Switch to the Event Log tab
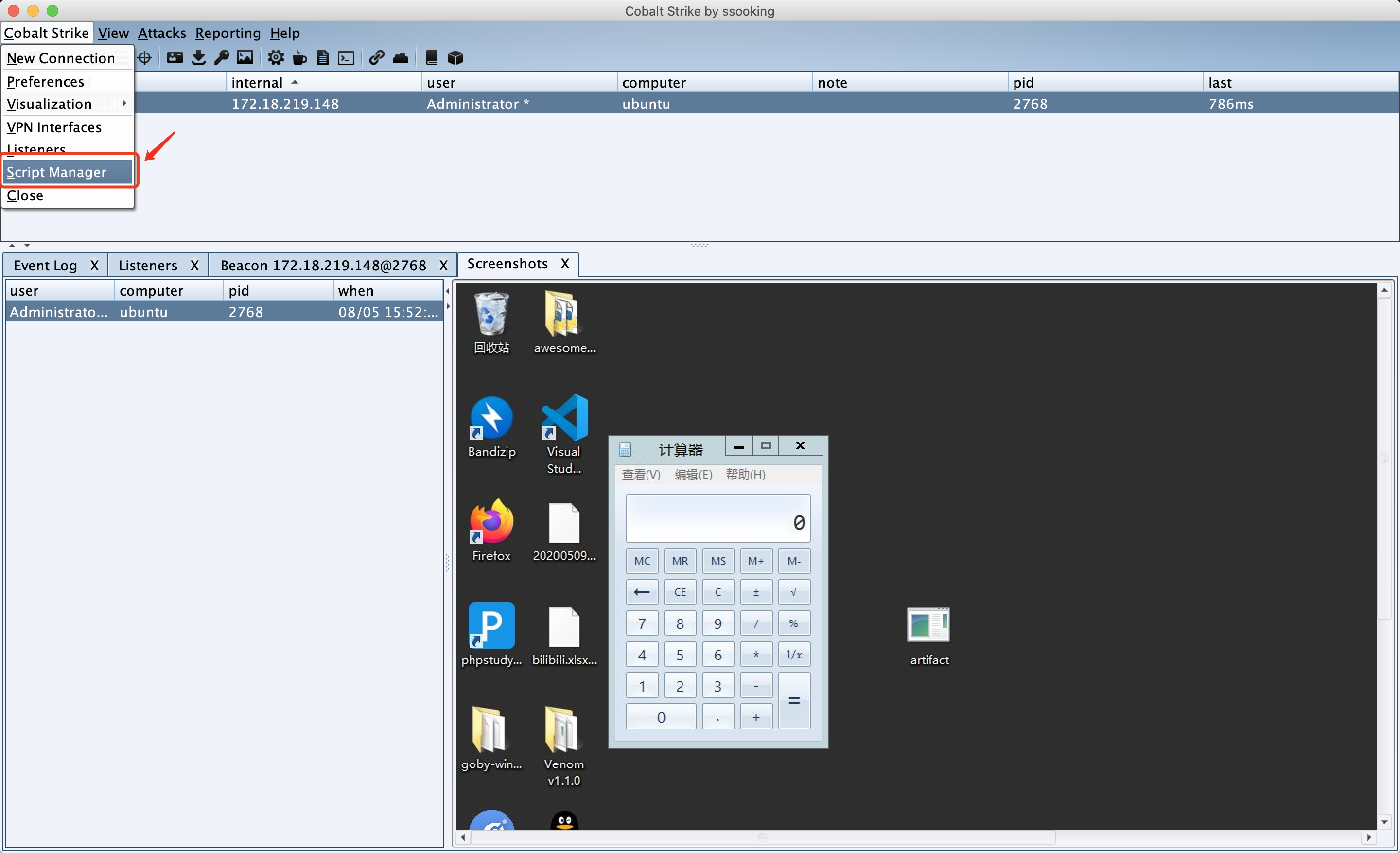1400x853 pixels. click(46, 266)
